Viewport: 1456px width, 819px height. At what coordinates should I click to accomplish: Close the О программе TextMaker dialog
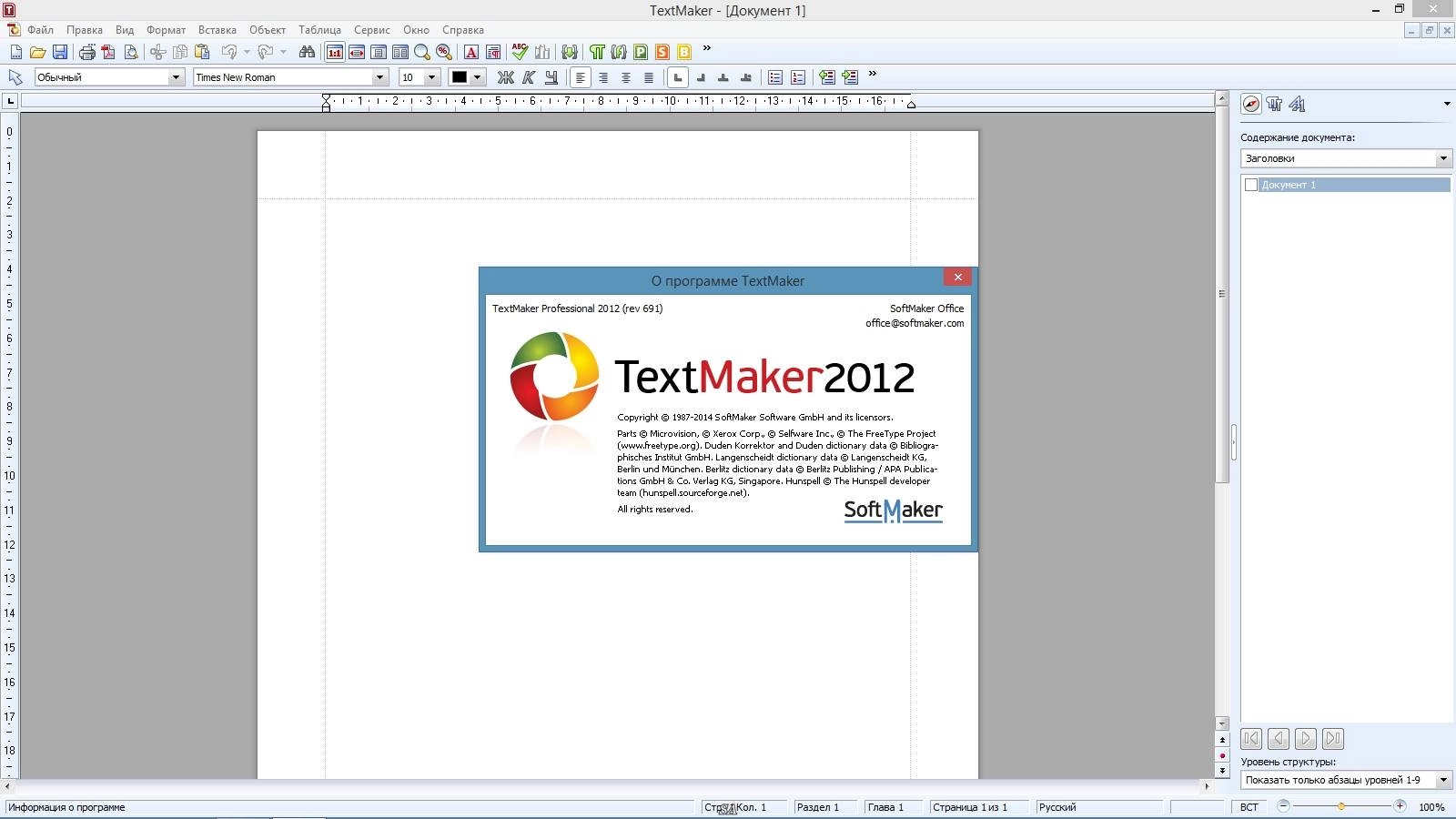tap(957, 277)
